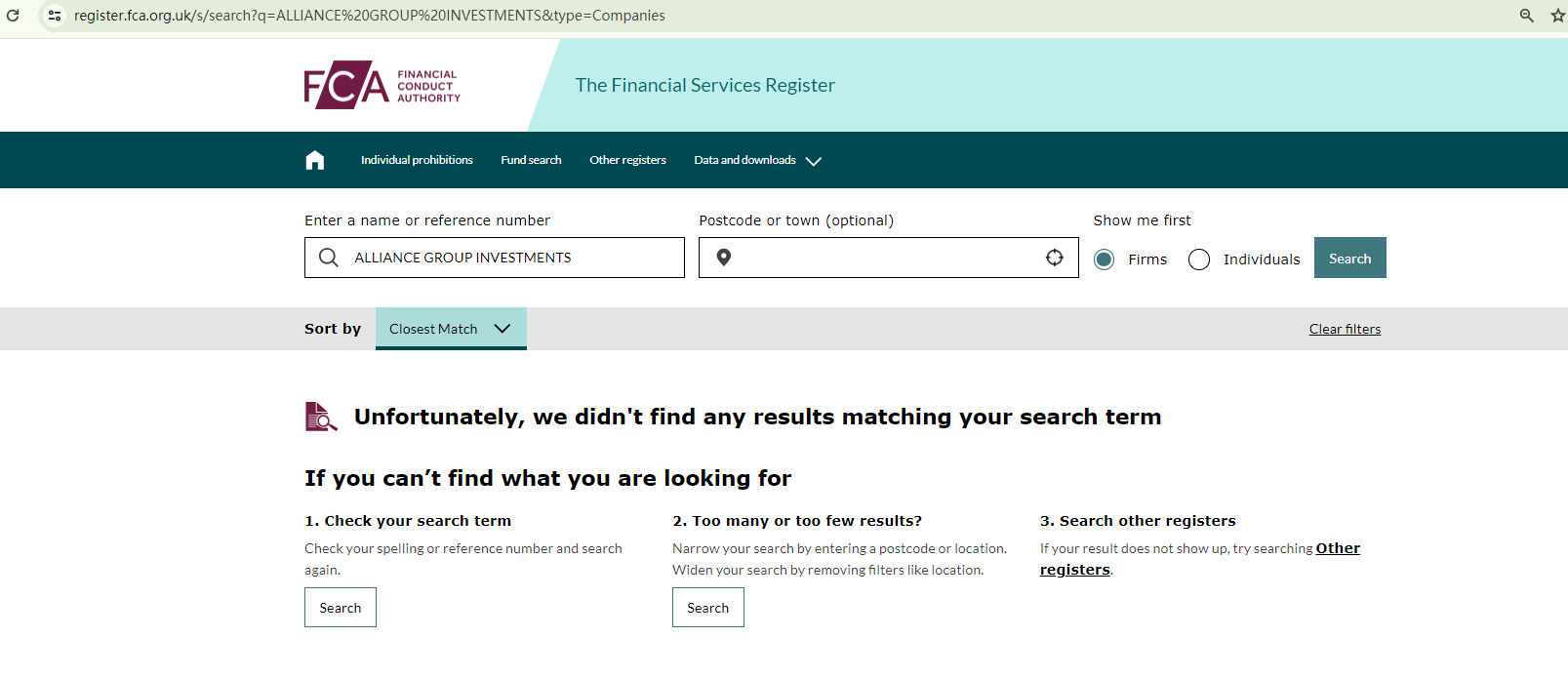The height and width of the screenshot is (678, 1568).
Task: Click the home icon in navigation bar
Action: tap(315, 160)
